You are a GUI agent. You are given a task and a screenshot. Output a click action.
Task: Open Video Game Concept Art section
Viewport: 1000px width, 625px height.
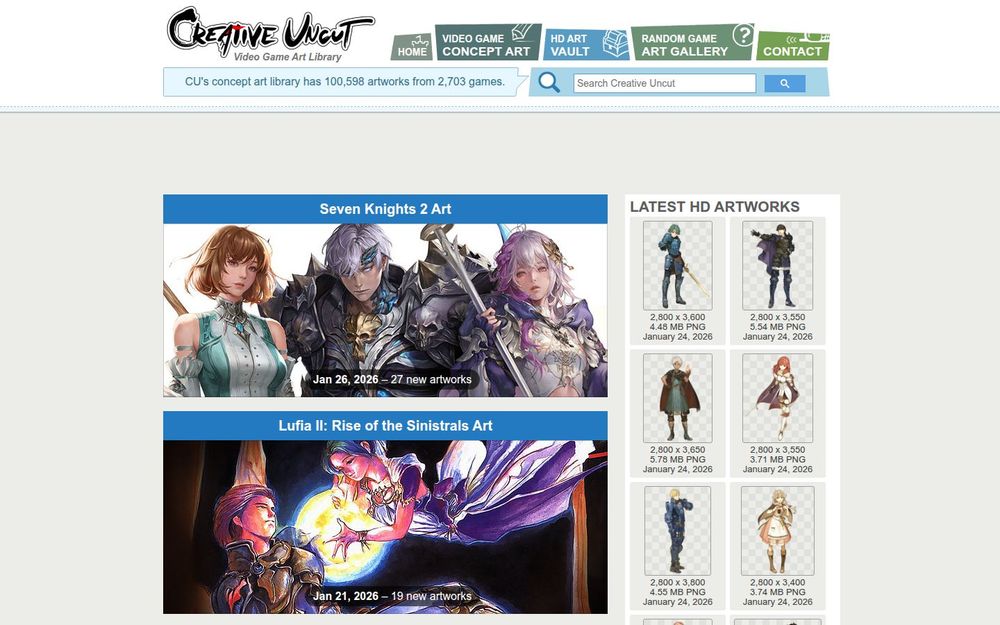coord(488,43)
